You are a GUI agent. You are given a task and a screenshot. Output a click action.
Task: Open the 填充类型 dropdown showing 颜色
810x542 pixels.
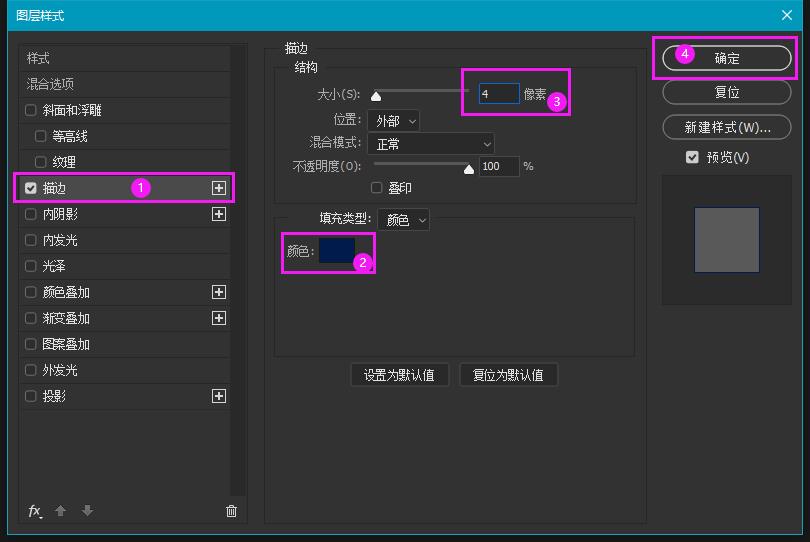tap(403, 220)
